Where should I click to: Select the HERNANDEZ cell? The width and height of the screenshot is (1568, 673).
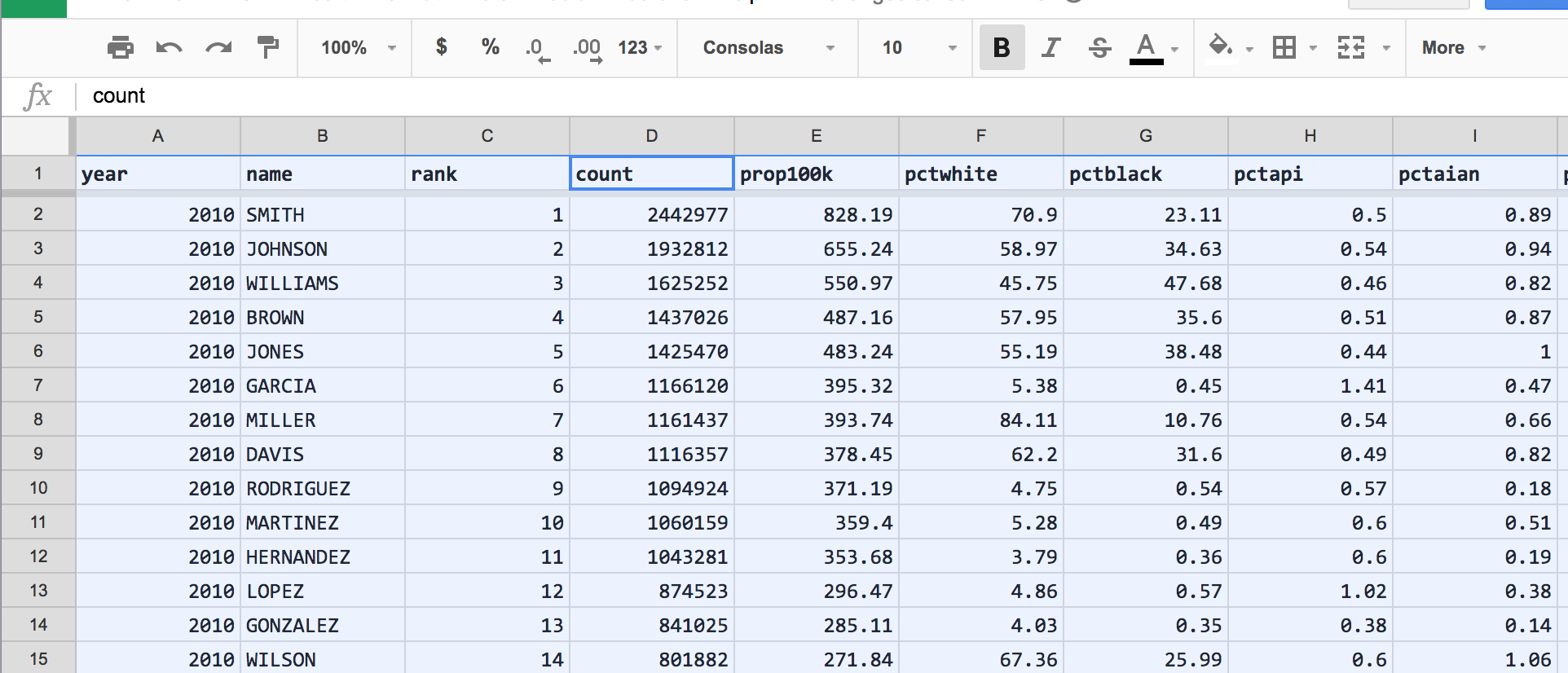(323, 556)
